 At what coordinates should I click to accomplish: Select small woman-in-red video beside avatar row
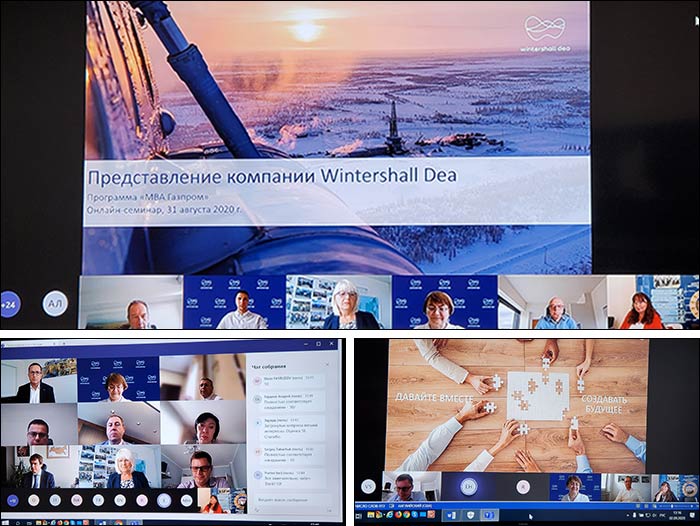[x=223, y=501]
